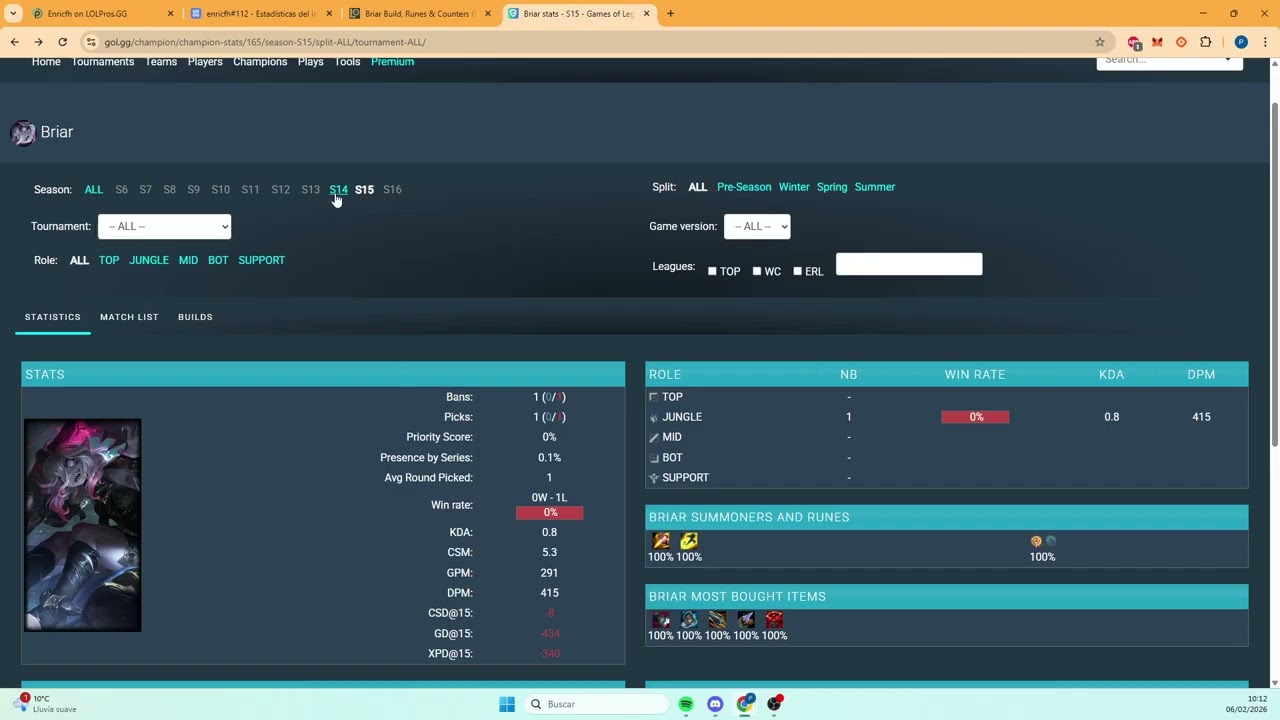This screenshot has height=720, width=1280.
Task: Switch to the Enricfh on LOLPros.GG tab
Action: pyautogui.click(x=100, y=14)
